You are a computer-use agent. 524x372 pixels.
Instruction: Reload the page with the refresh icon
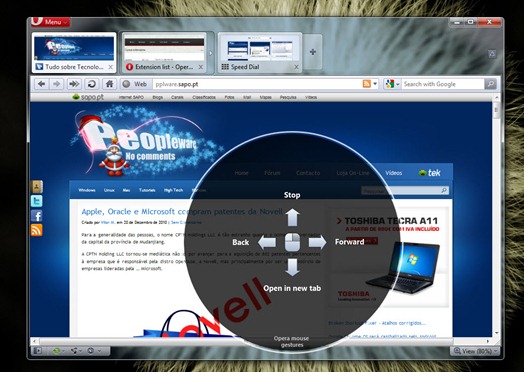pyautogui.click(x=92, y=84)
